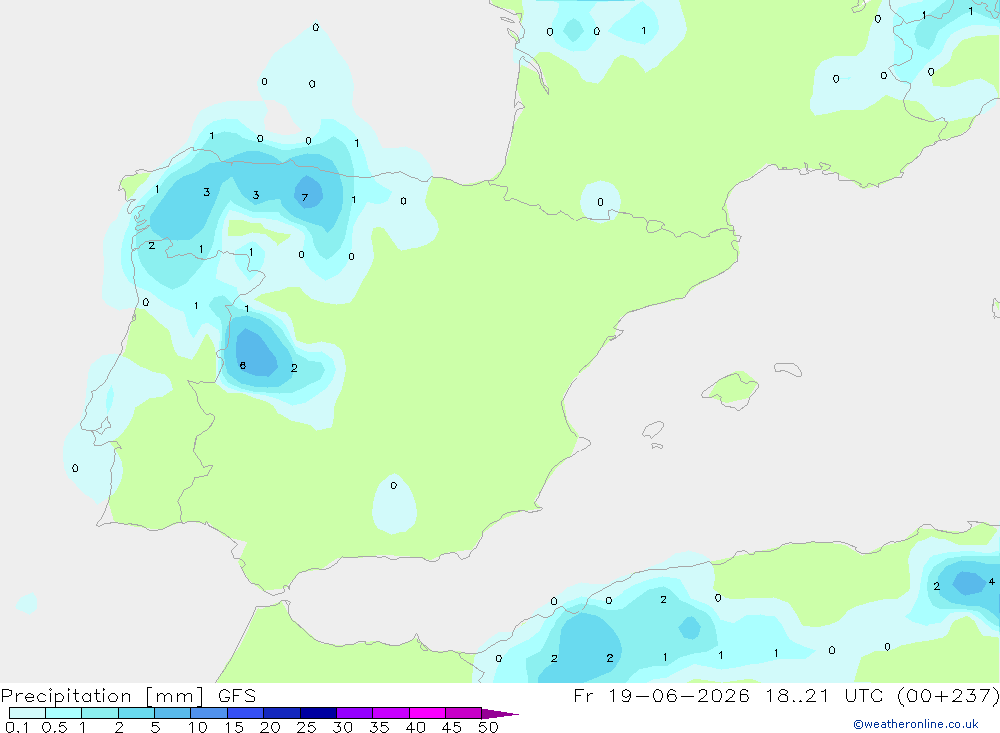This screenshot has width=1000, height=733.
Task: Select the legend label '30'
Action: [342, 727]
